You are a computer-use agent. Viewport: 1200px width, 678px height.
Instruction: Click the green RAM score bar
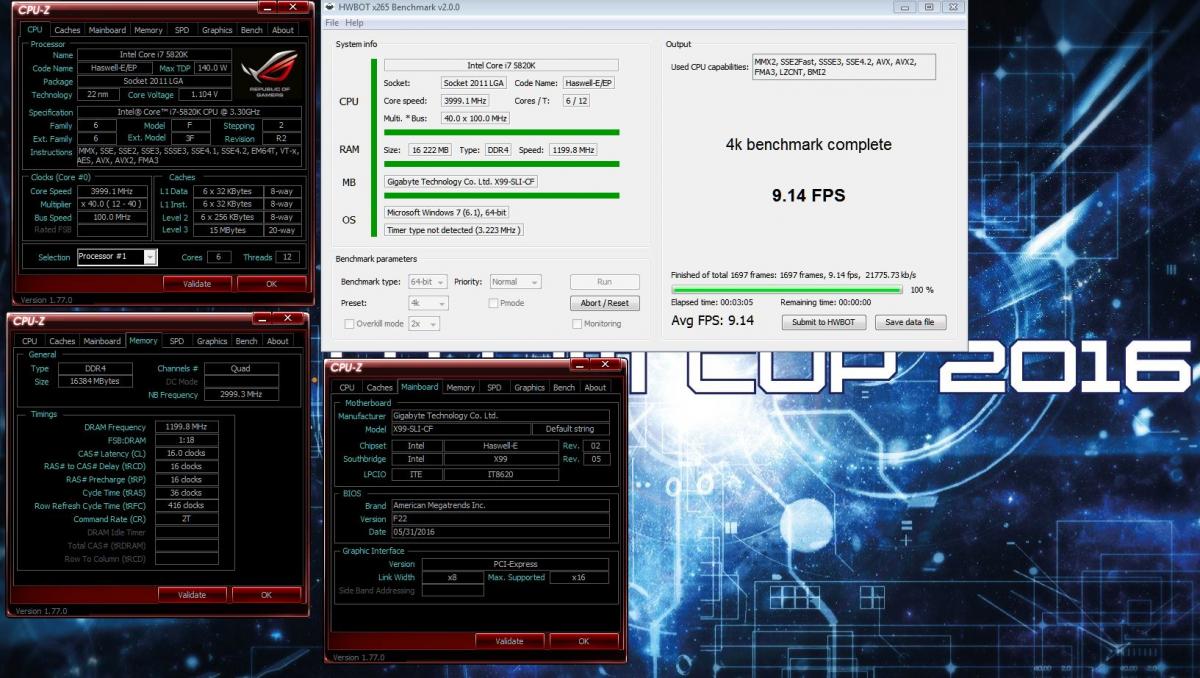(x=501, y=163)
